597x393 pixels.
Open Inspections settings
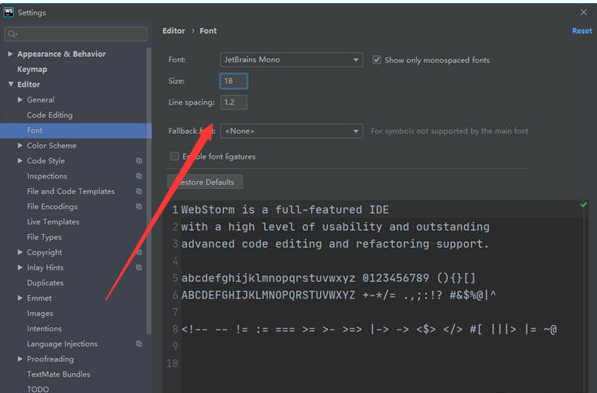coord(47,176)
